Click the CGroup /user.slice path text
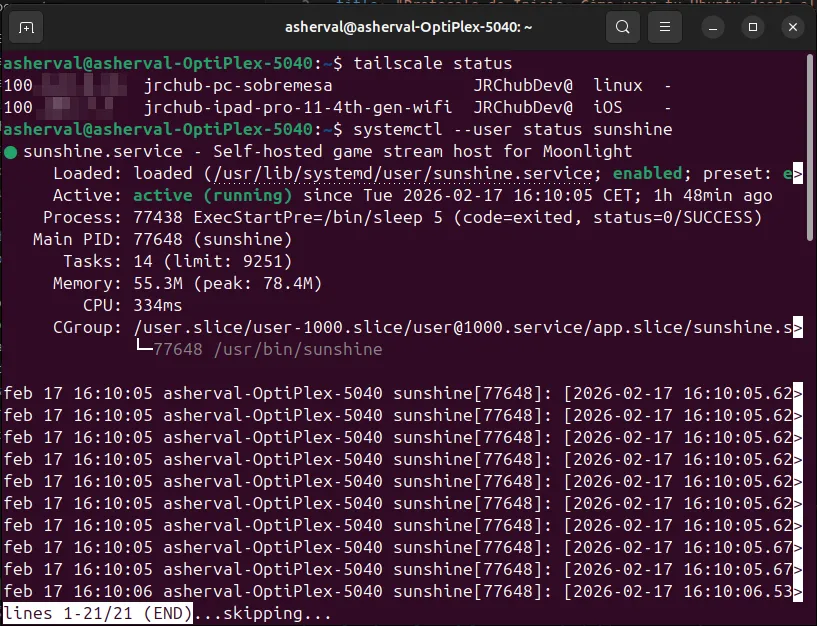The image size is (817, 626). [x=463, y=327]
